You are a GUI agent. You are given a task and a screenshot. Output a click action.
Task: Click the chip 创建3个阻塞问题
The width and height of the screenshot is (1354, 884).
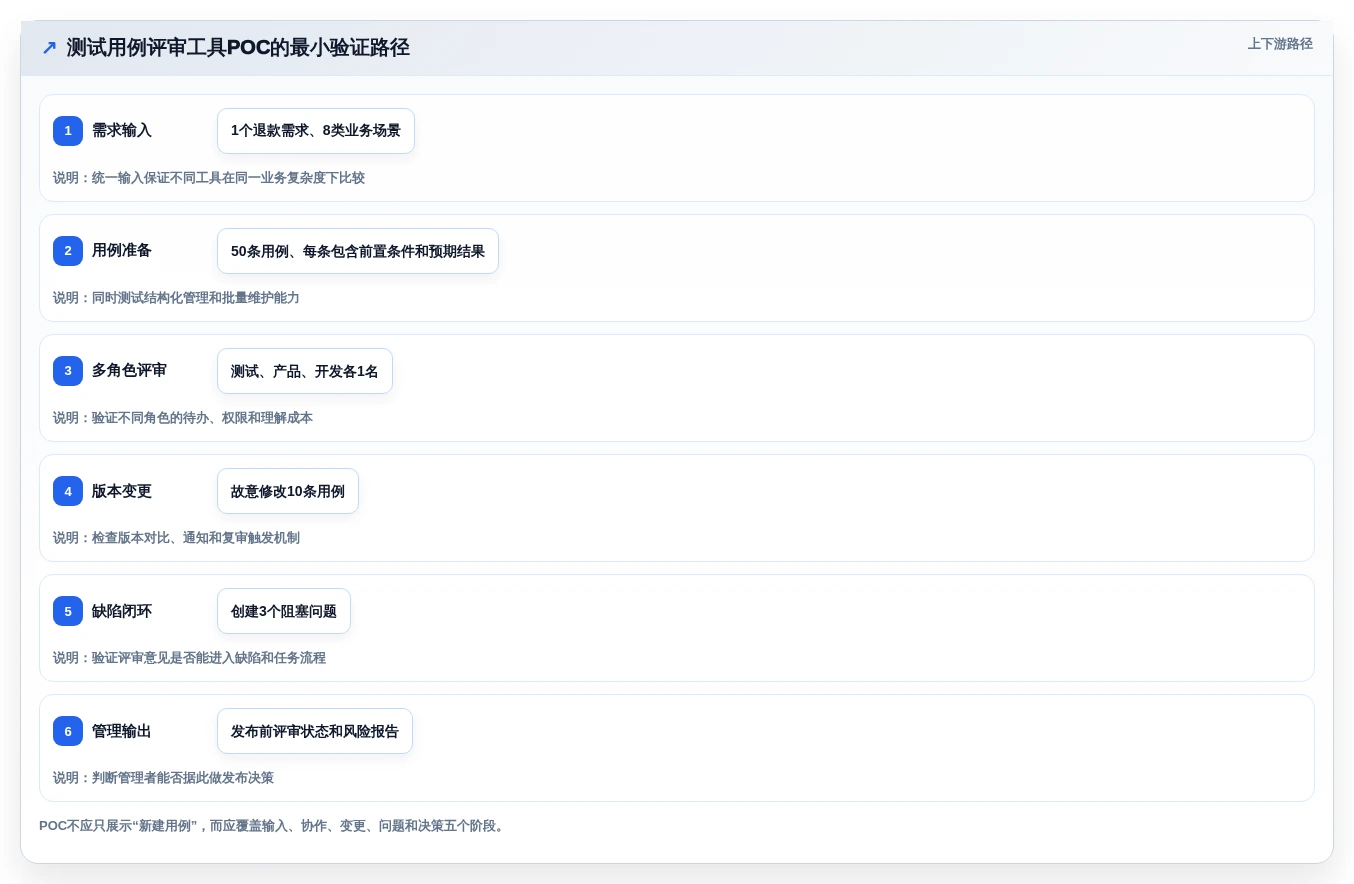point(284,611)
